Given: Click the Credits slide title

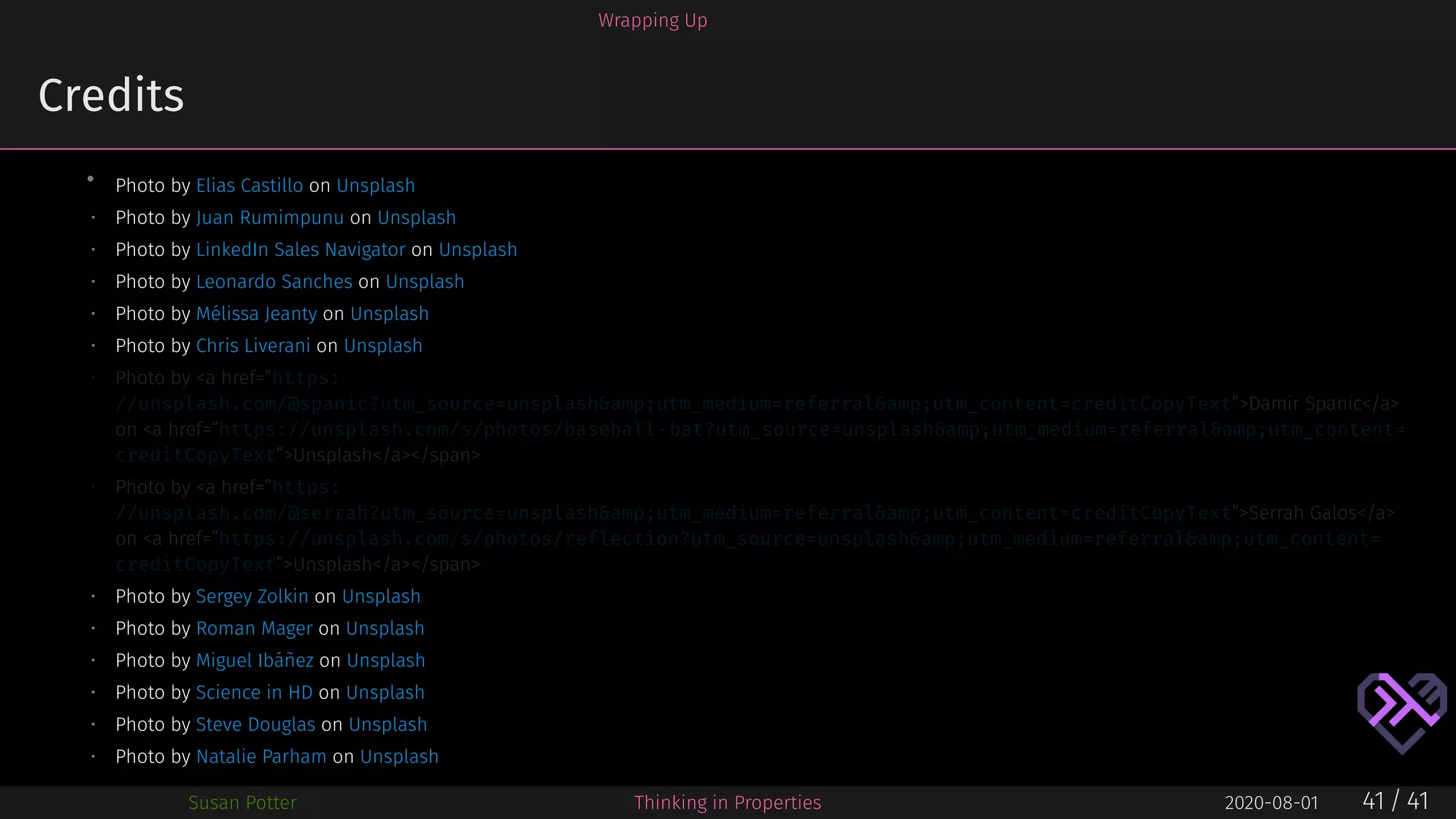Looking at the screenshot, I should [x=112, y=95].
